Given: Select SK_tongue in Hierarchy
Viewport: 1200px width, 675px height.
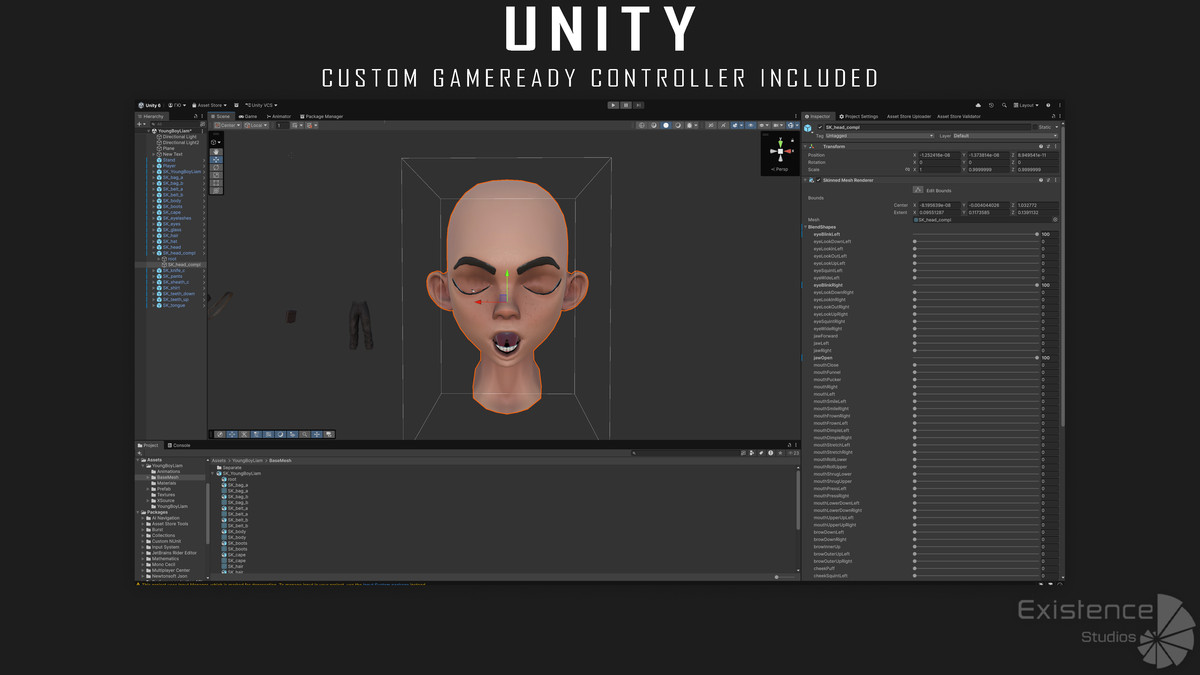Looking at the screenshot, I should coord(173,305).
